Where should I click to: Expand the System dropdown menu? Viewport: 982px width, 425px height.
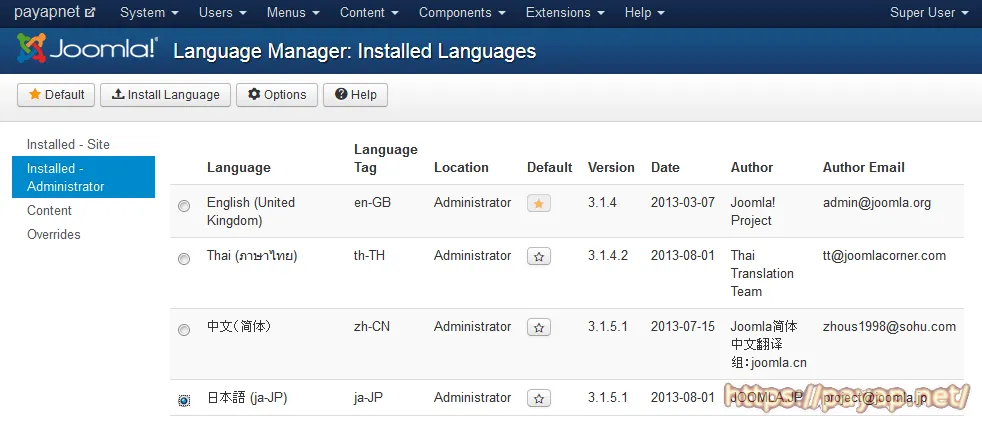[x=149, y=13]
